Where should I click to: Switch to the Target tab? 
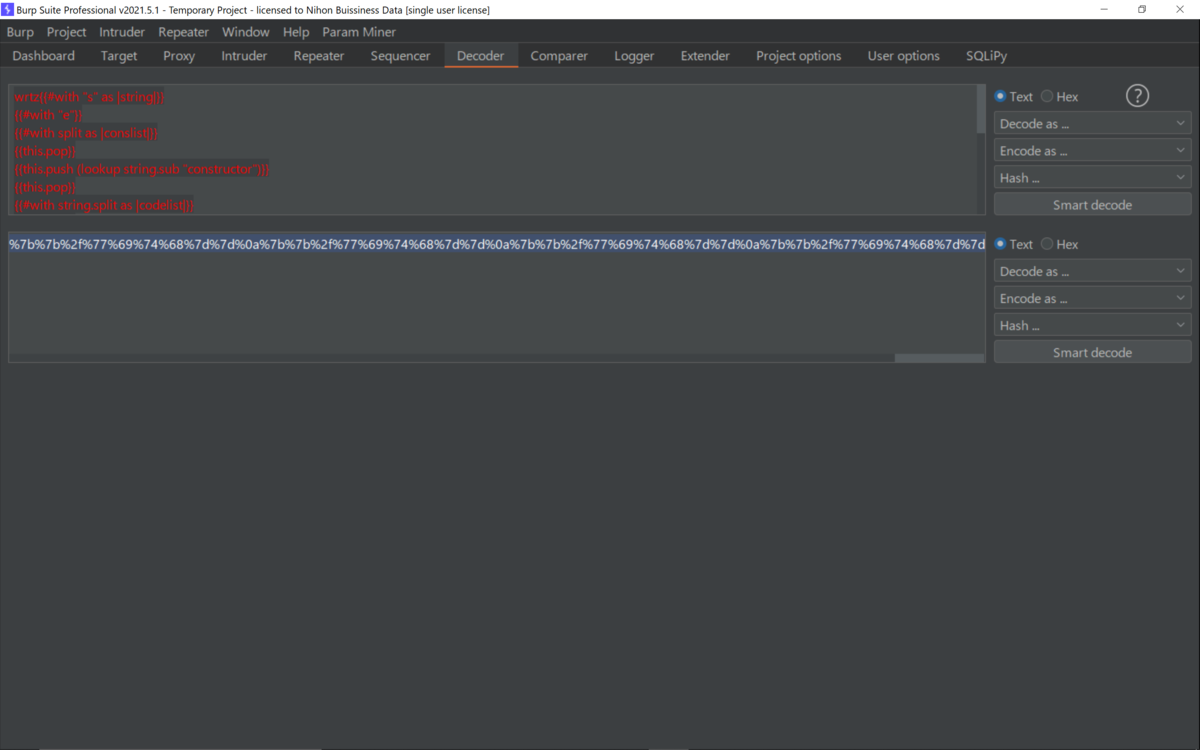coord(119,56)
